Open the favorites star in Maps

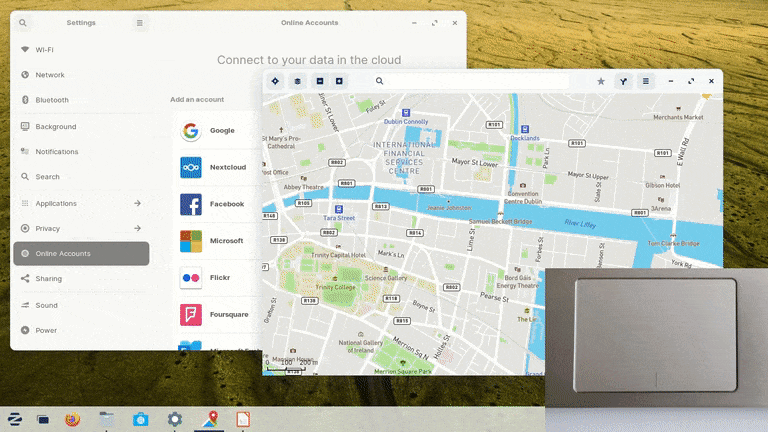(601, 81)
